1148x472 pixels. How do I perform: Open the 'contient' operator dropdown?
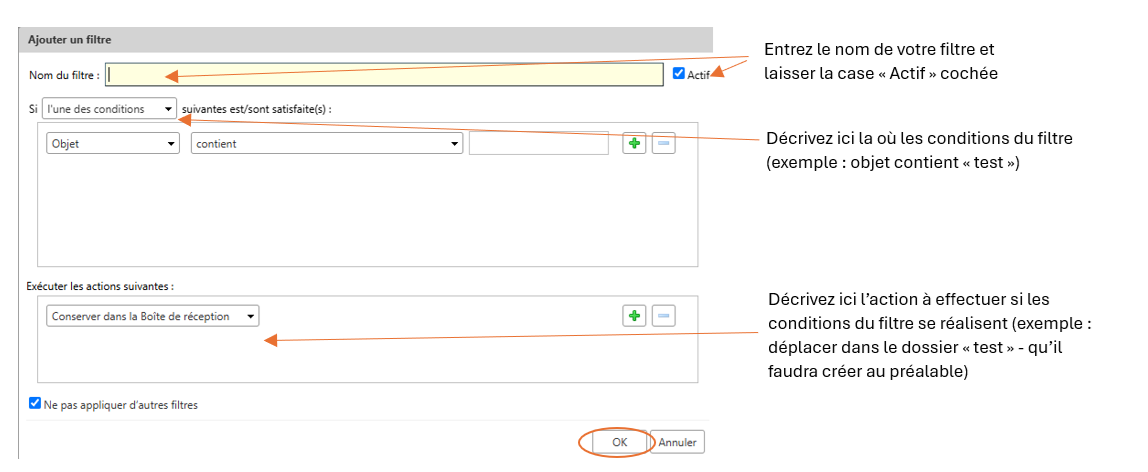pyautogui.click(x=327, y=144)
